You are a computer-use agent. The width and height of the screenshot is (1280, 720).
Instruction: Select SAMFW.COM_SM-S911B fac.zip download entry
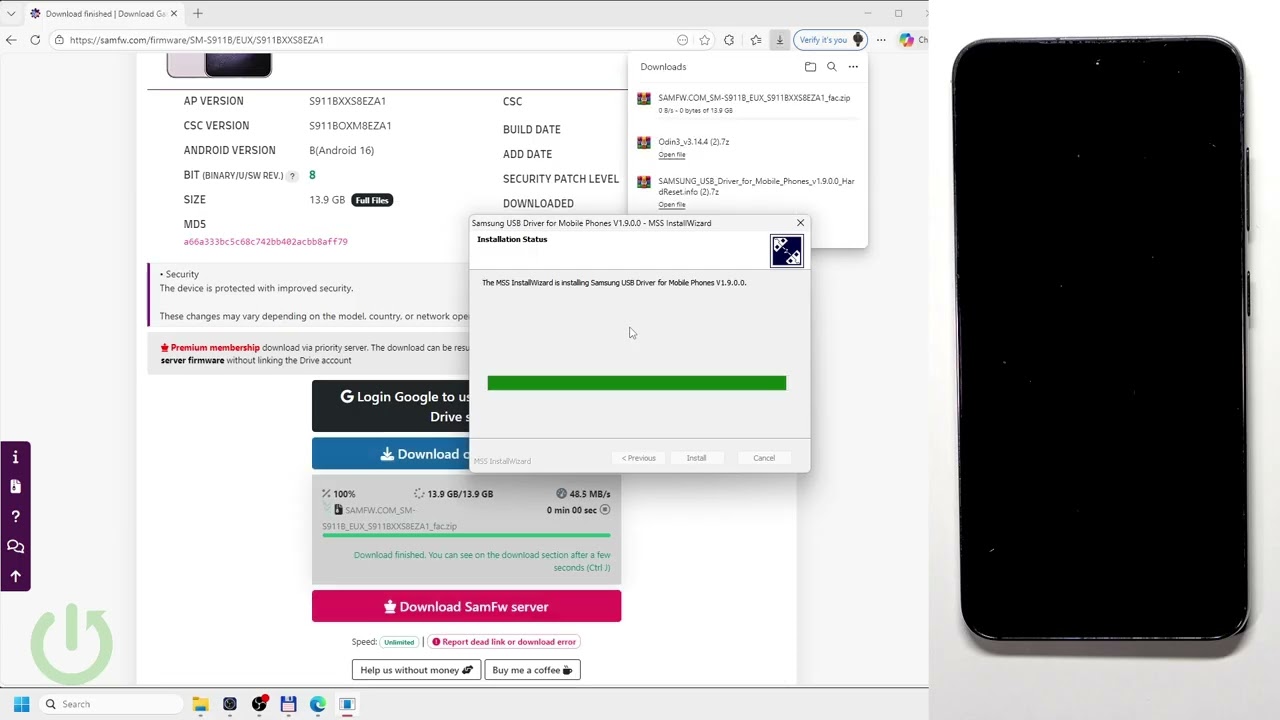pyautogui.click(x=747, y=103)
